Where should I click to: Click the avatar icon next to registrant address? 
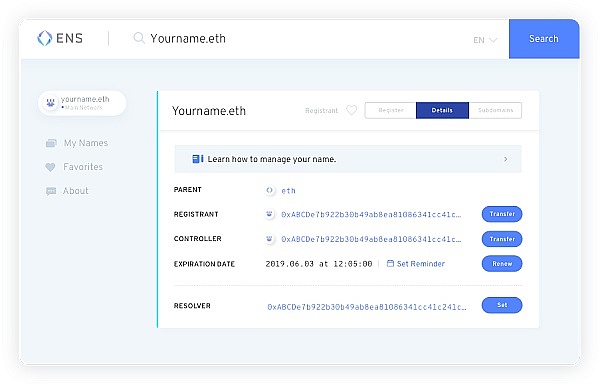coord(269,214)
